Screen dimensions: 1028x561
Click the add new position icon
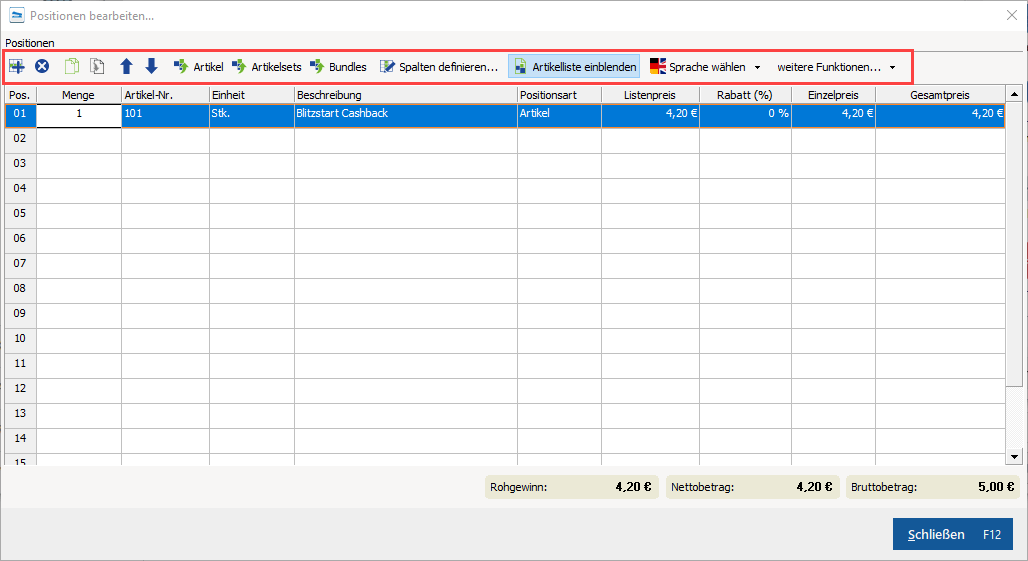17,66
